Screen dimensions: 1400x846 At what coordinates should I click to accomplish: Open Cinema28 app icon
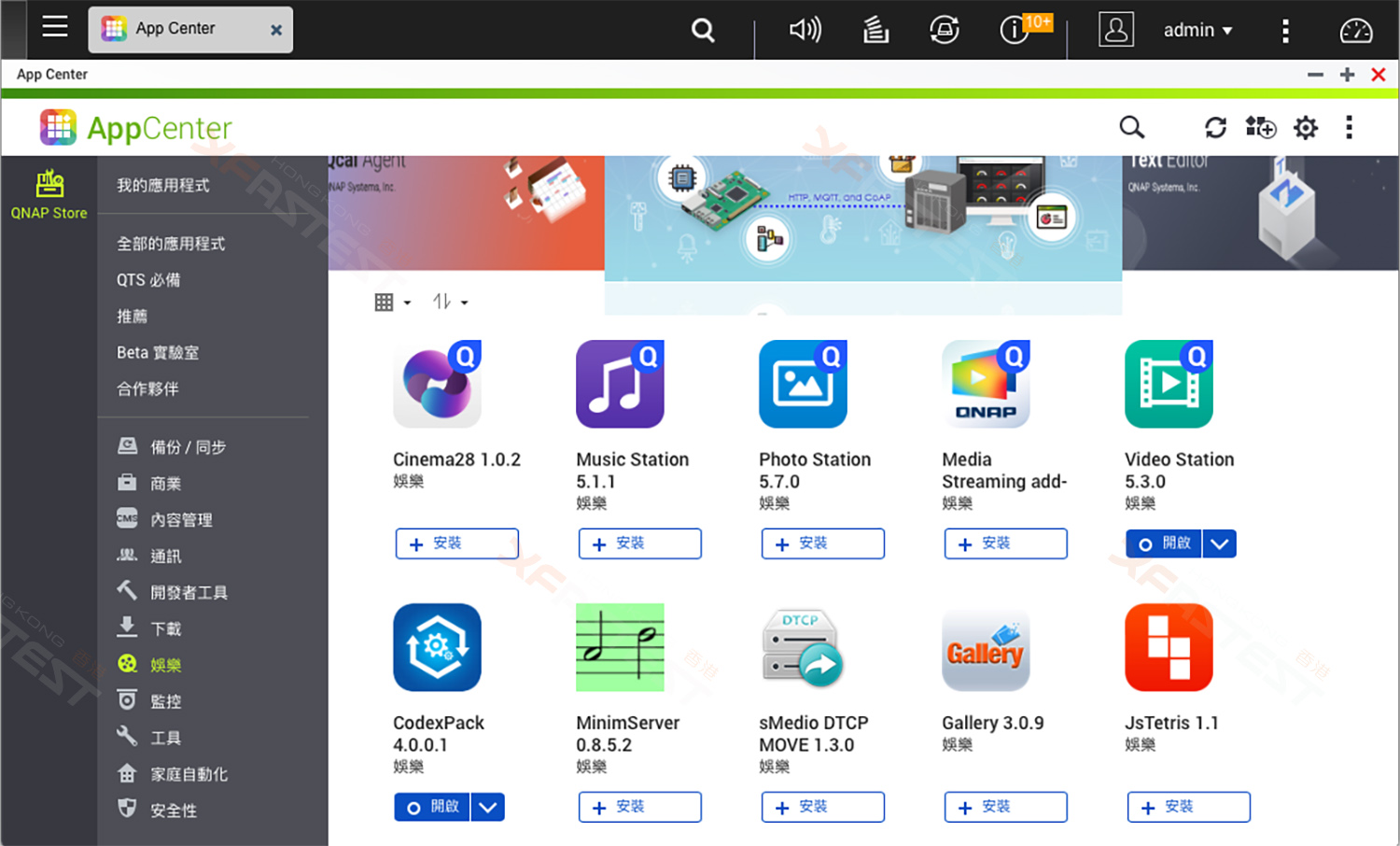(437, 384)
